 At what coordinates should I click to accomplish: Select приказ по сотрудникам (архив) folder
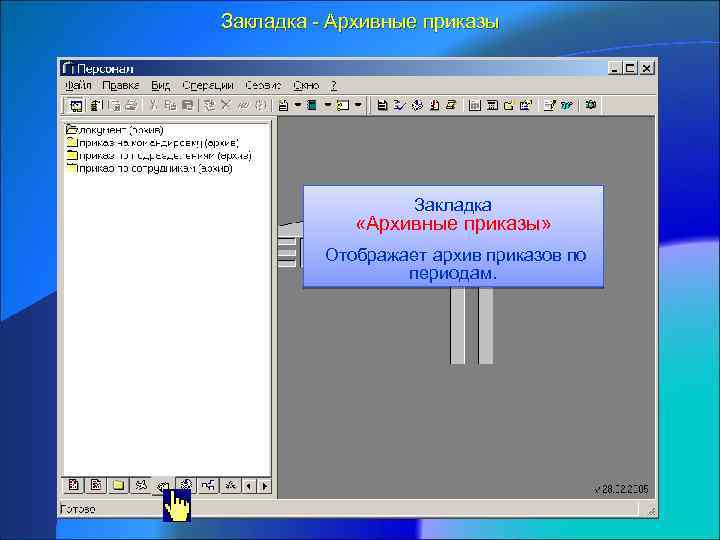[149, 169]
